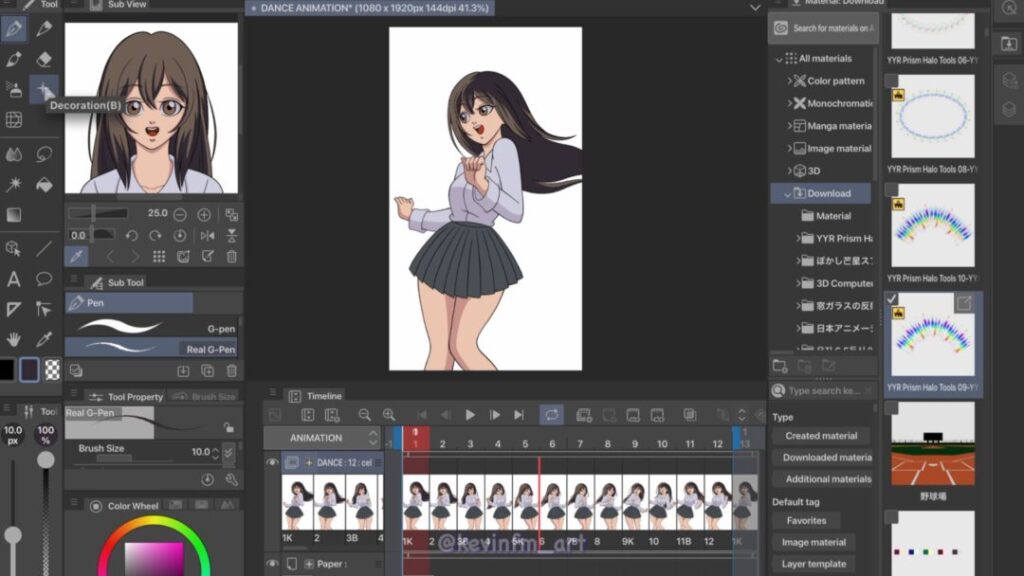1024x576 pixels.
Task: Select the Decoration tool
Action: 44,89
